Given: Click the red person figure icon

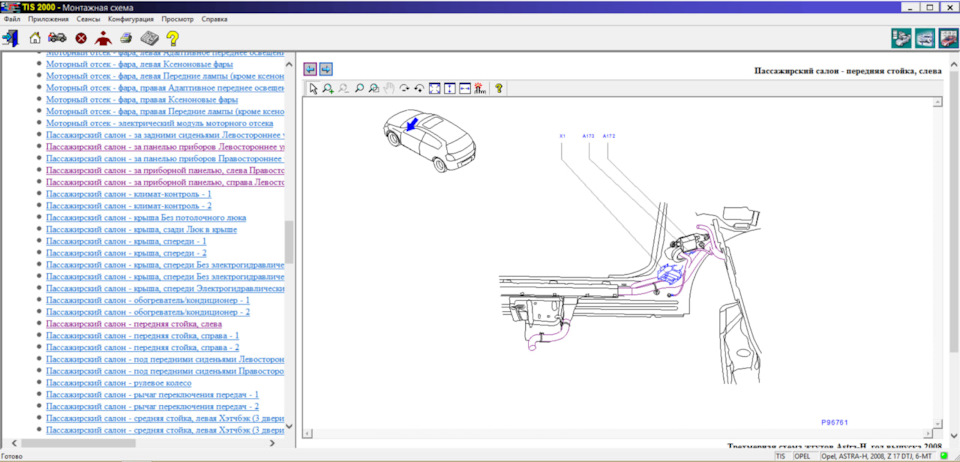Looking at the screenshot, I should click(103, 39).
